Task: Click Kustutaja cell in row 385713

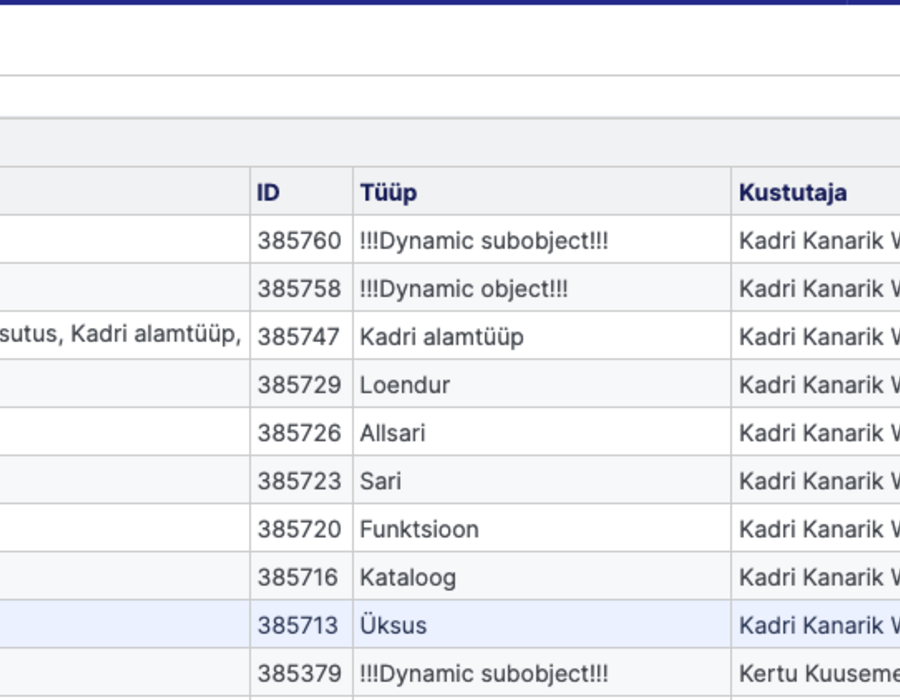Action: click(816, 625)
